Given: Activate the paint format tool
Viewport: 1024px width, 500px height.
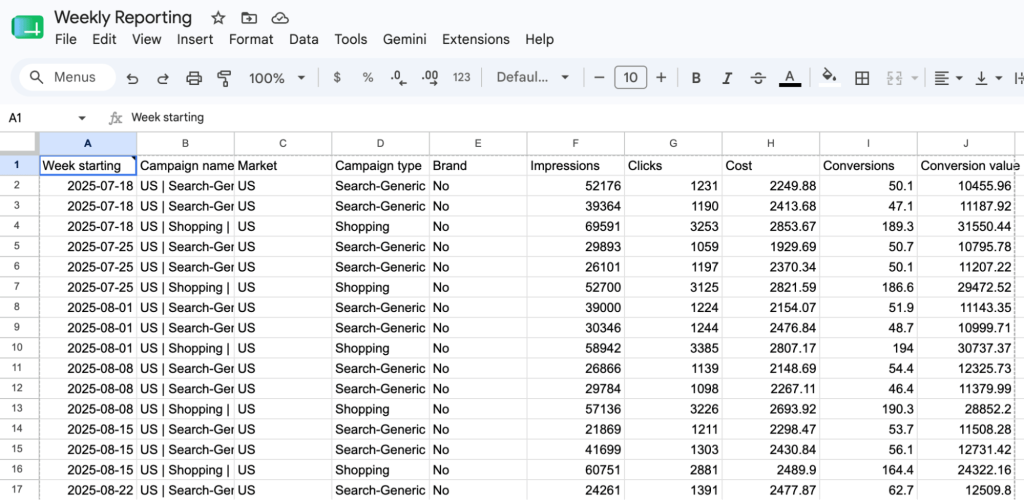Looking at the screenshot, I should pos(225,78).
